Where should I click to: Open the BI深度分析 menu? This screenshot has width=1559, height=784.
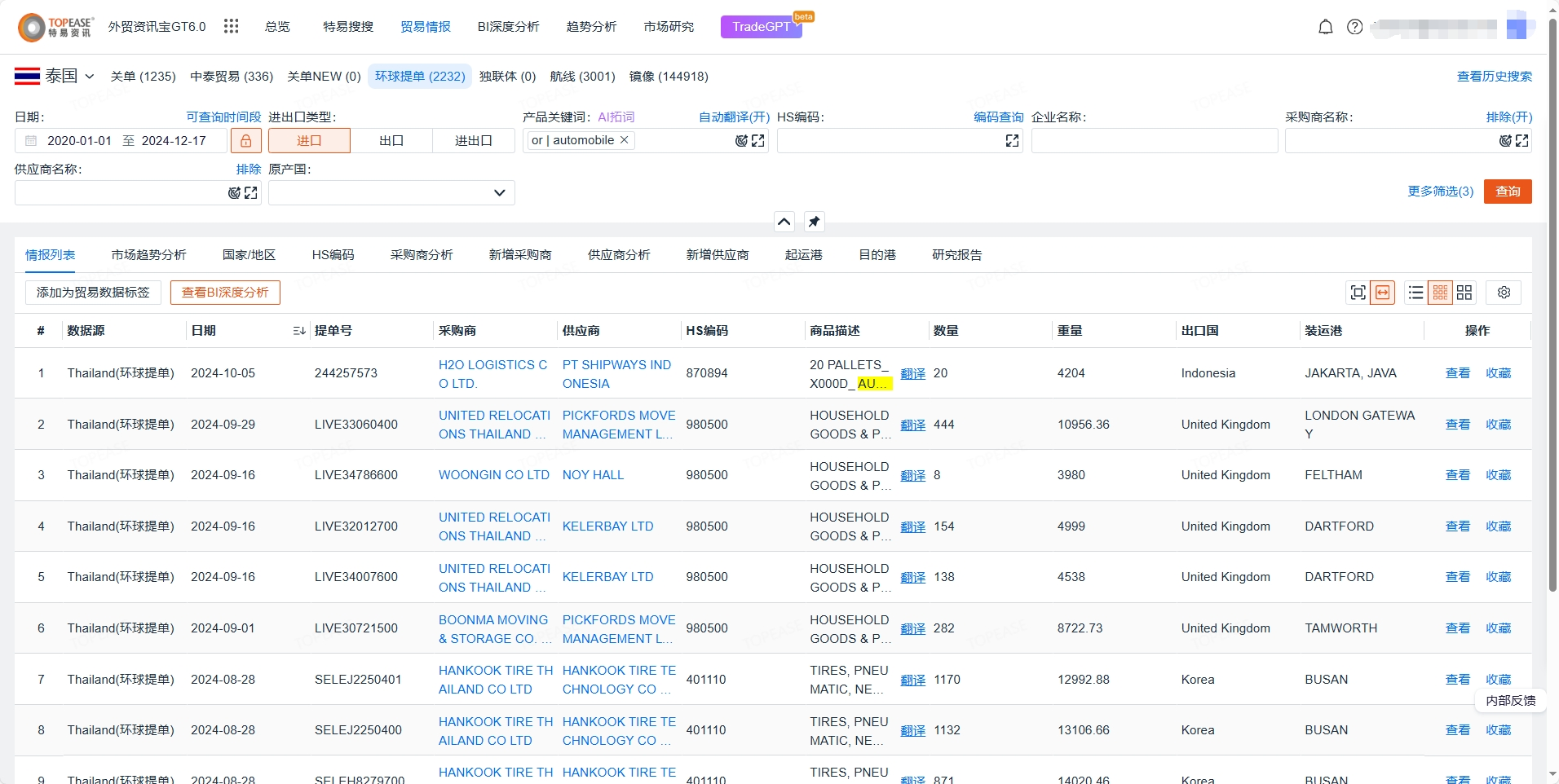click(508, 27)
